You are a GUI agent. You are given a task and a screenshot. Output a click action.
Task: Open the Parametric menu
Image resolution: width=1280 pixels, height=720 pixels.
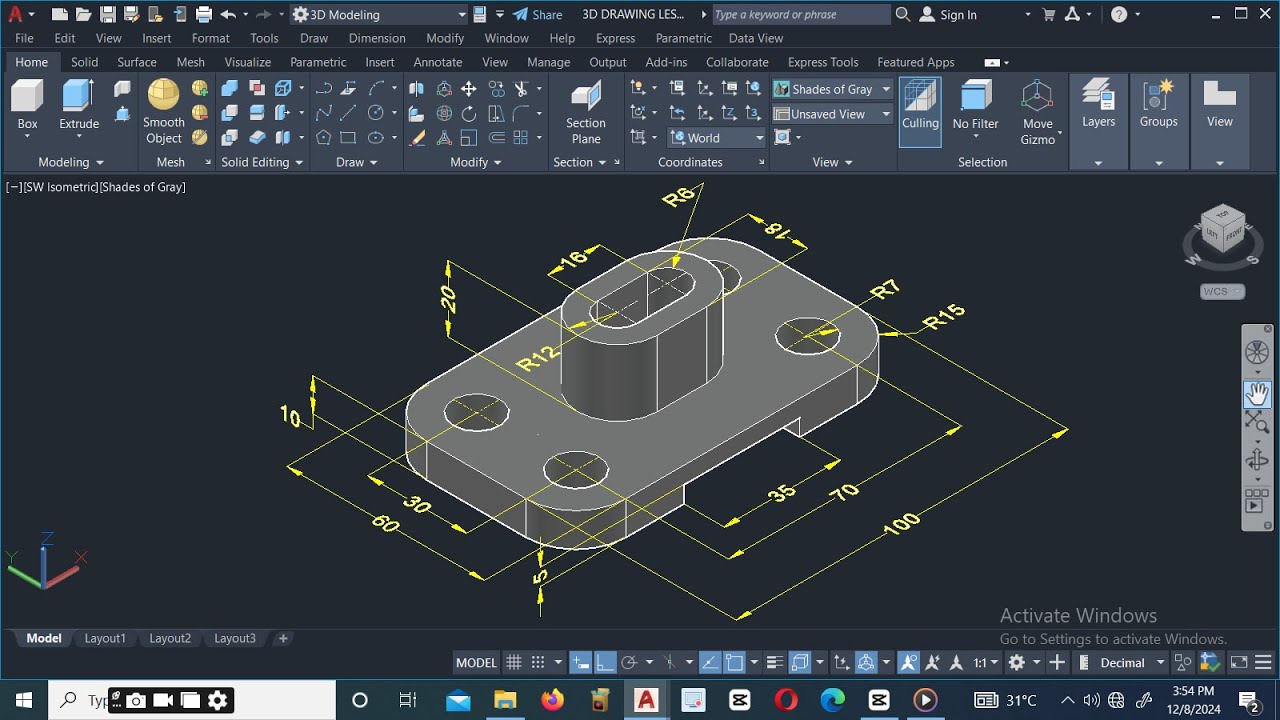point(684,38)
